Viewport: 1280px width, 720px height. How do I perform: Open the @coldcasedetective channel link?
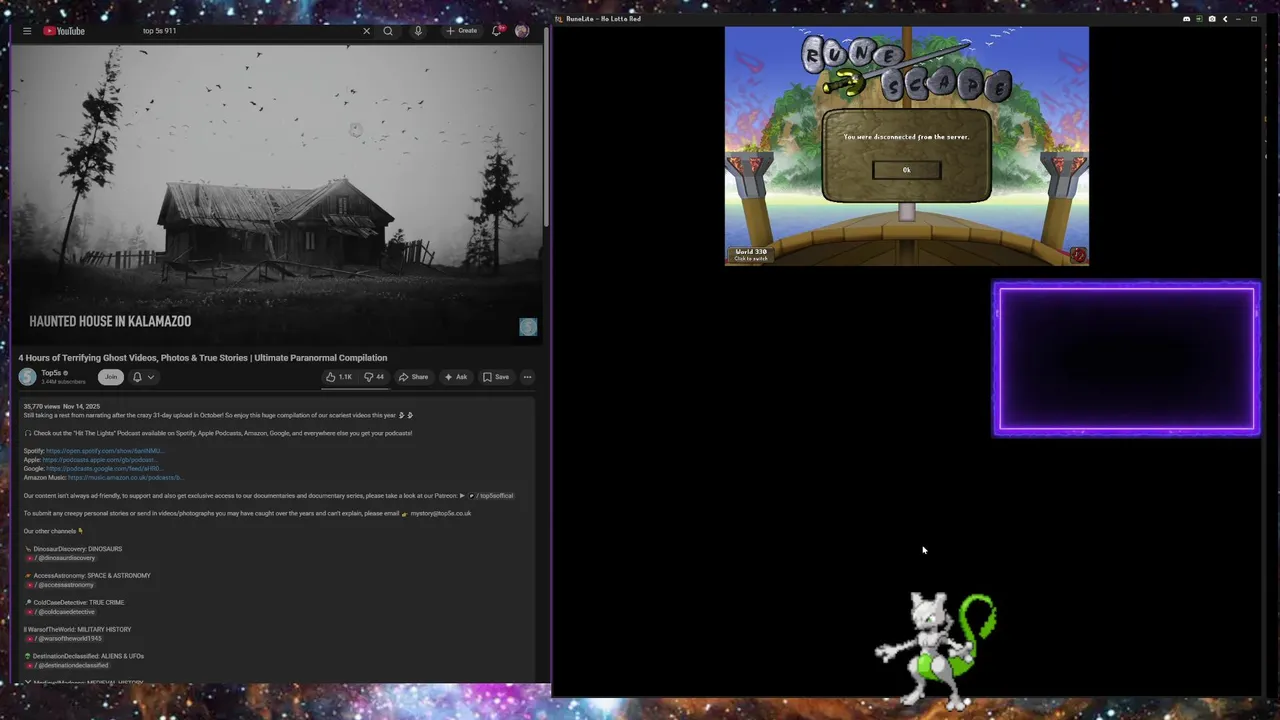[61, 612]
